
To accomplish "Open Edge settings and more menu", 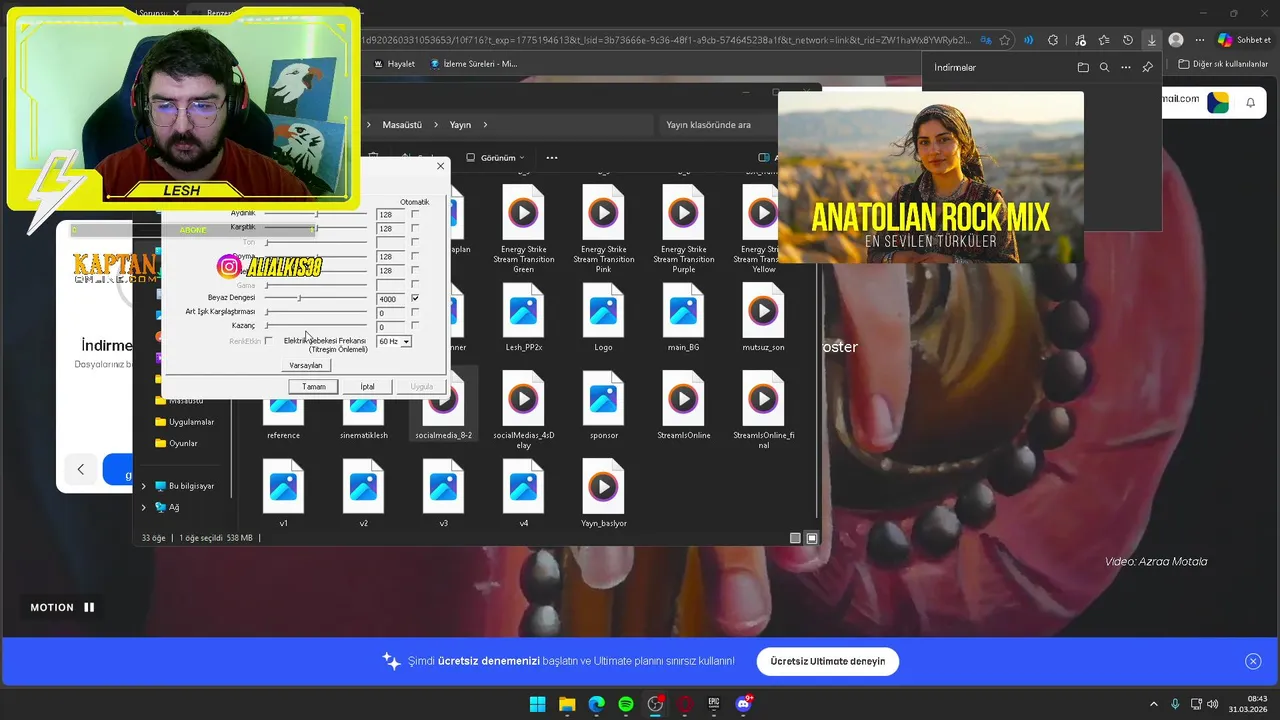I will pyautogui.click(x=1200, y=40).
